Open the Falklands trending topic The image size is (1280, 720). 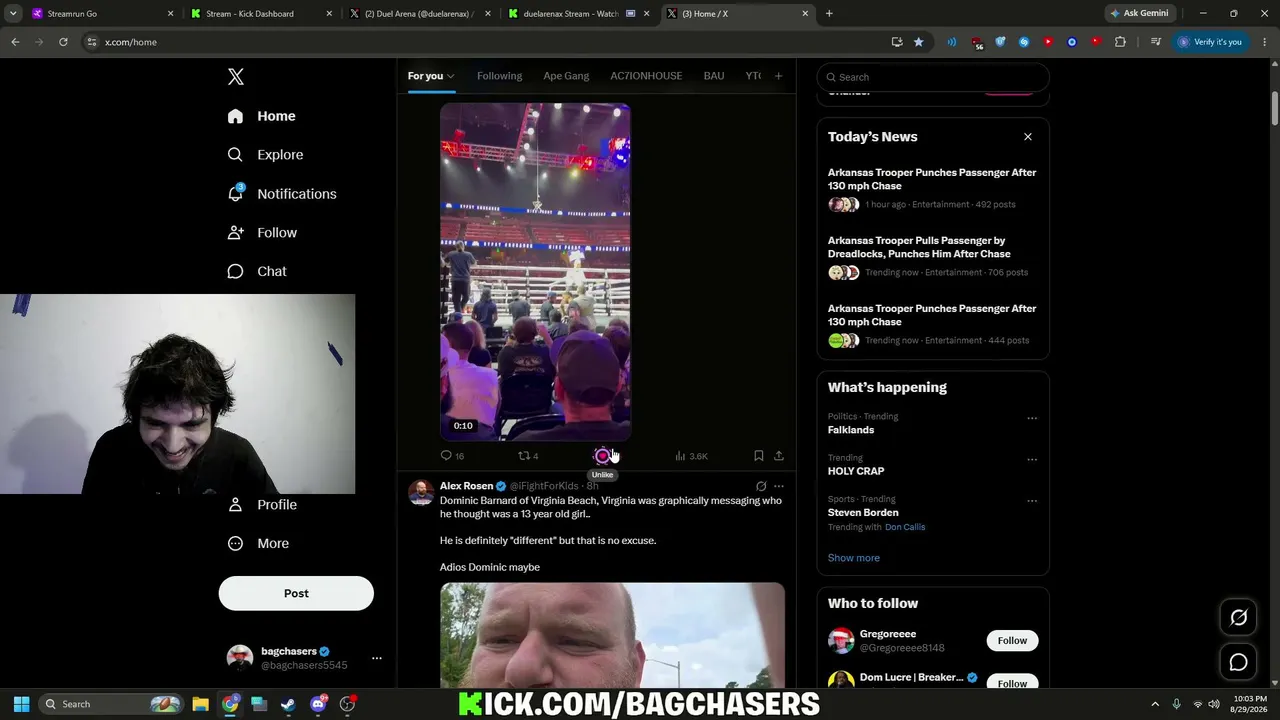tap(851, 430)
